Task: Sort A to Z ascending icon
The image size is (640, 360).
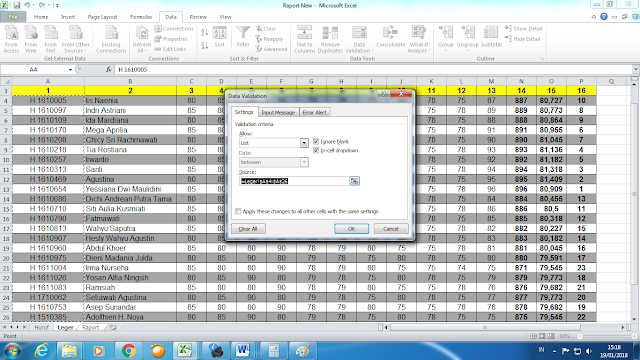Action: click(x=204, y=32)
